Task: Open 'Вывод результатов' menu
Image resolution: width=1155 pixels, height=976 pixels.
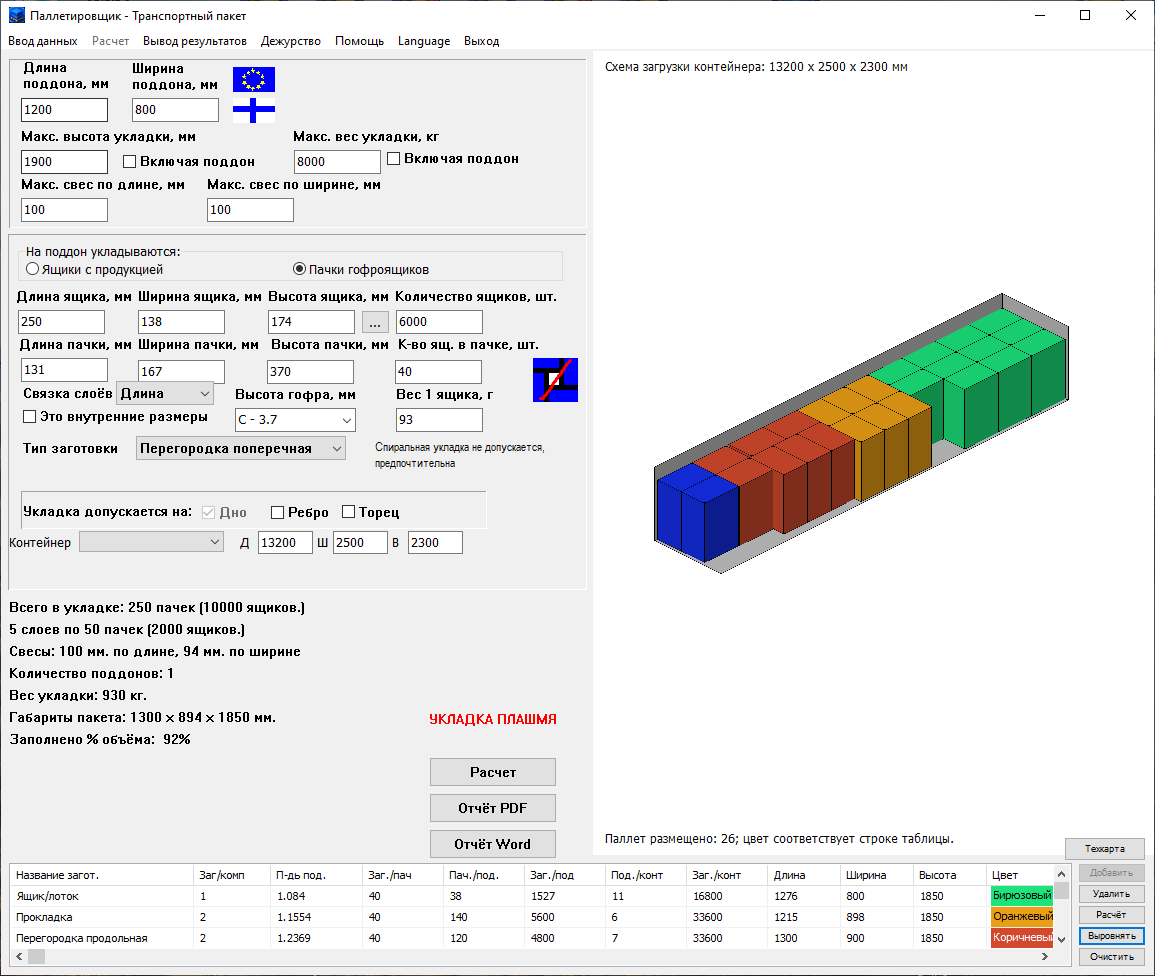Action: [194, 41]
